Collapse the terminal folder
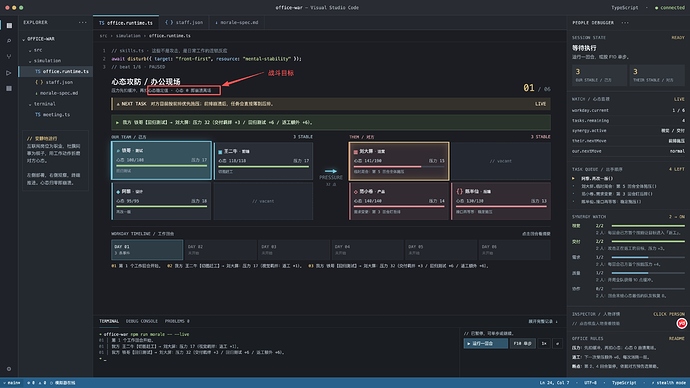690x388 pixels. click(x=43, y=104)
